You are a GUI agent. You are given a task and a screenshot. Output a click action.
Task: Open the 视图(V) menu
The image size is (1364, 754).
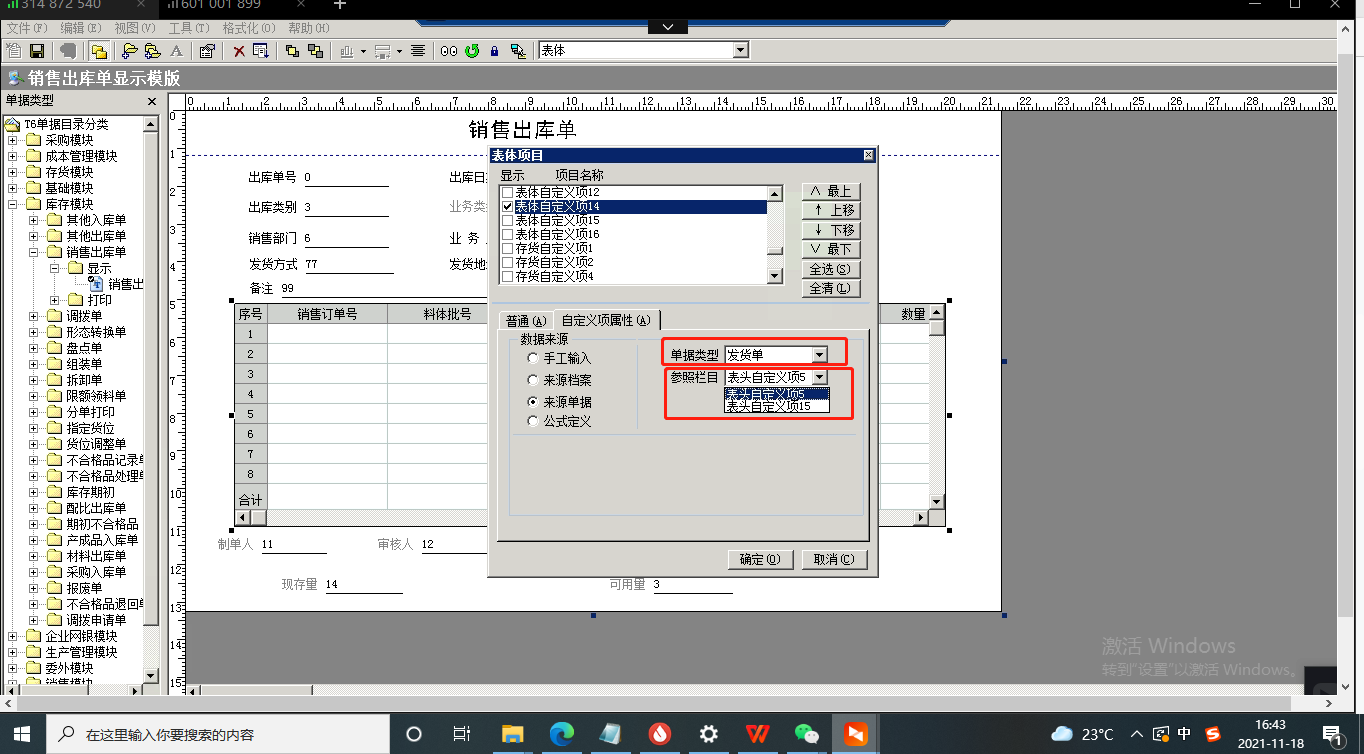tap(135, 28)
